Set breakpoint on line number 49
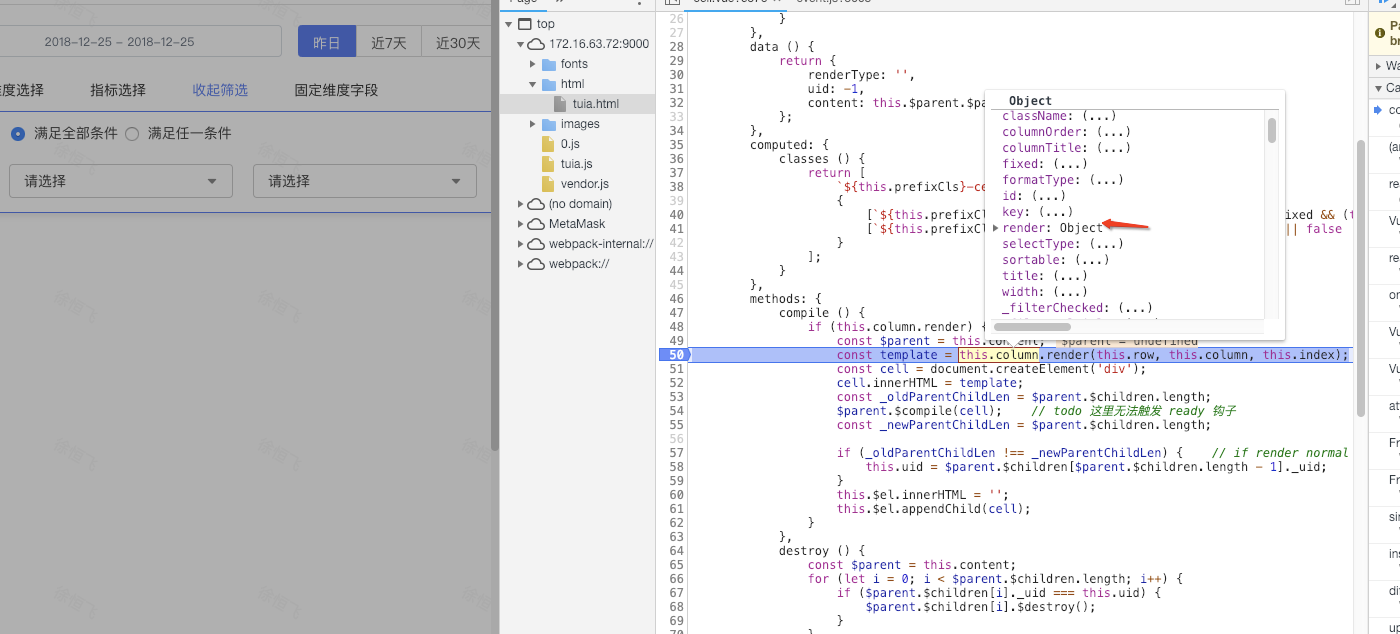The image size is (1400, 634). click(x=675, y=341)
